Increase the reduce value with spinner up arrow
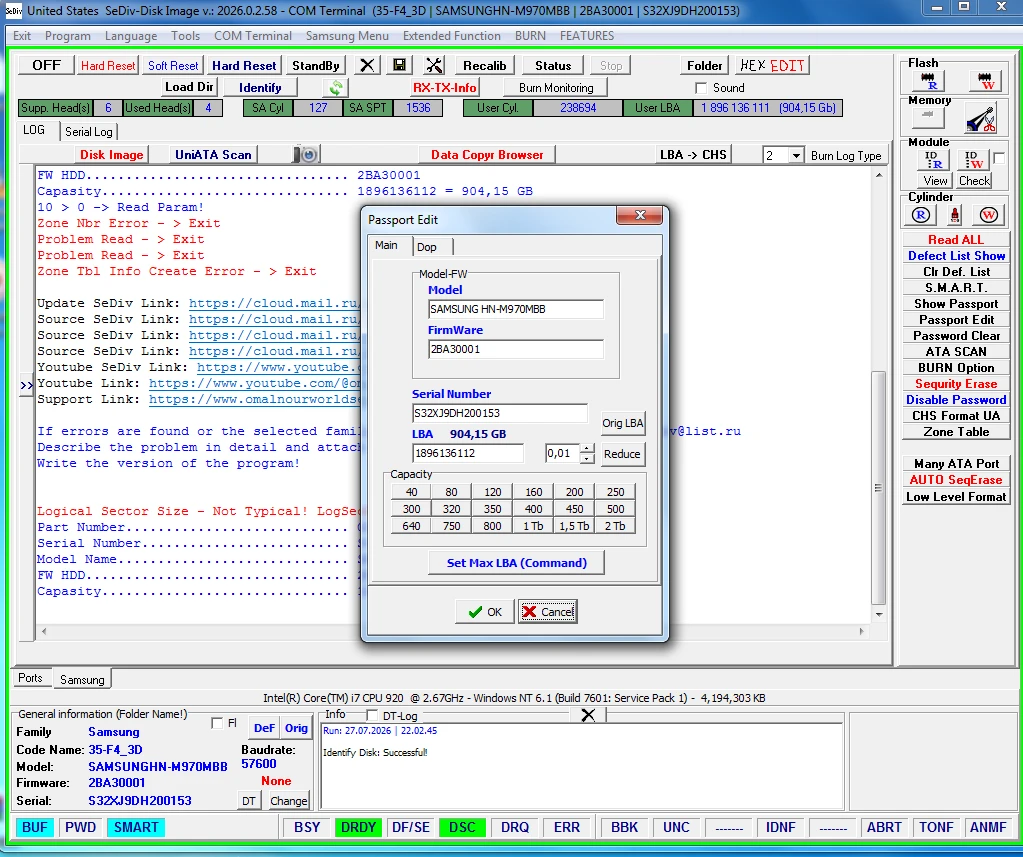This screenshot has width=1023, height=857. [x=587, y=449]
